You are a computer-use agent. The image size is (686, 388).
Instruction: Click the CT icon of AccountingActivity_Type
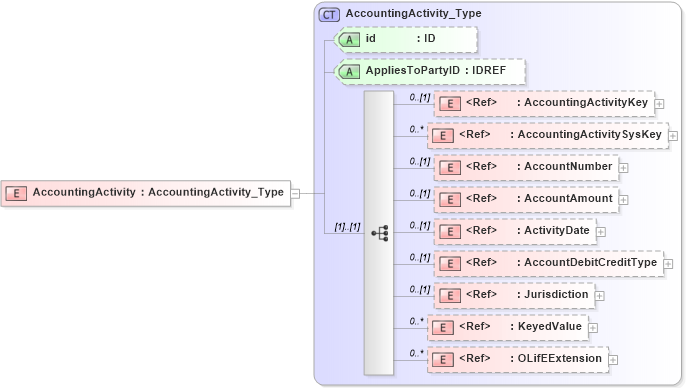tap(329, 15)
